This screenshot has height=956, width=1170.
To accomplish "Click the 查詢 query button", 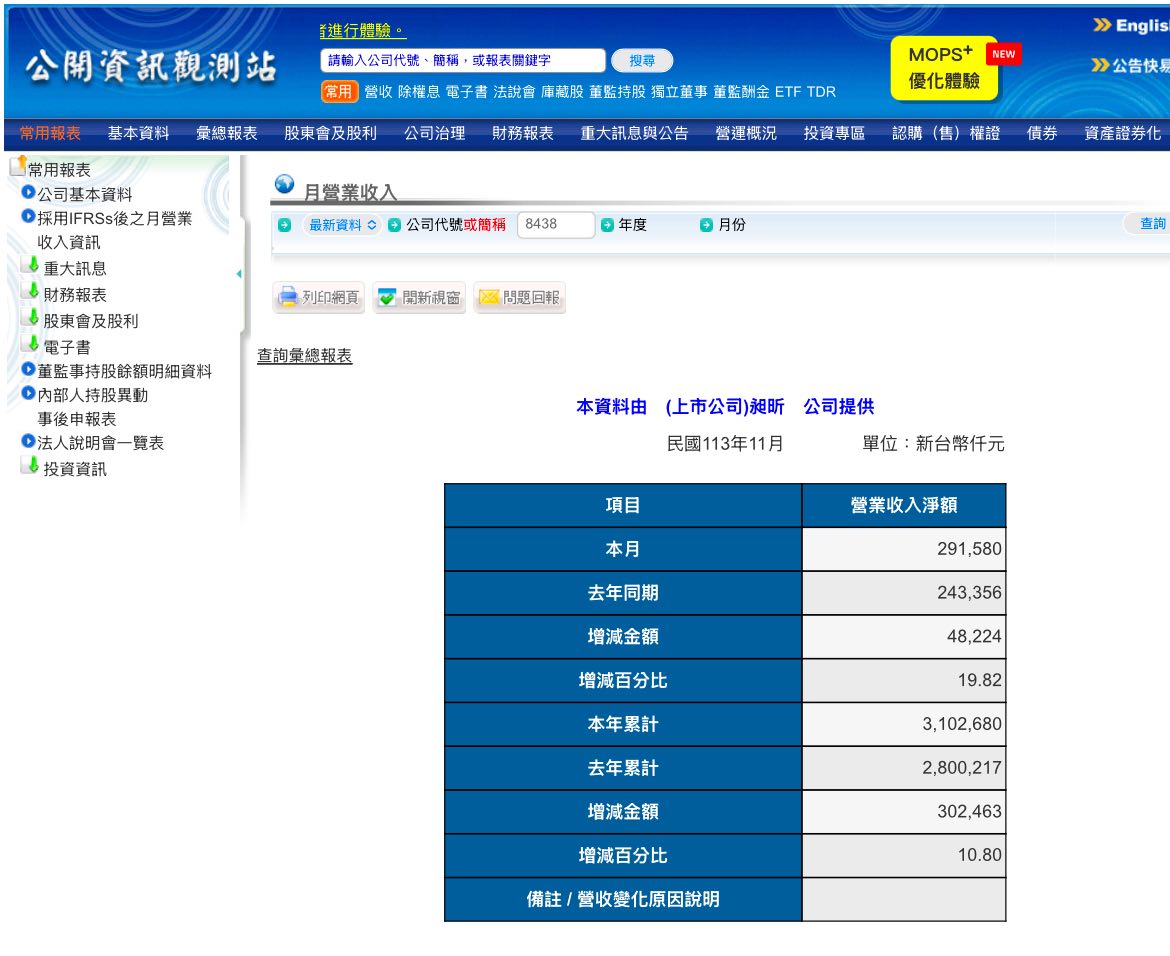I will (x=1151, y=224).
